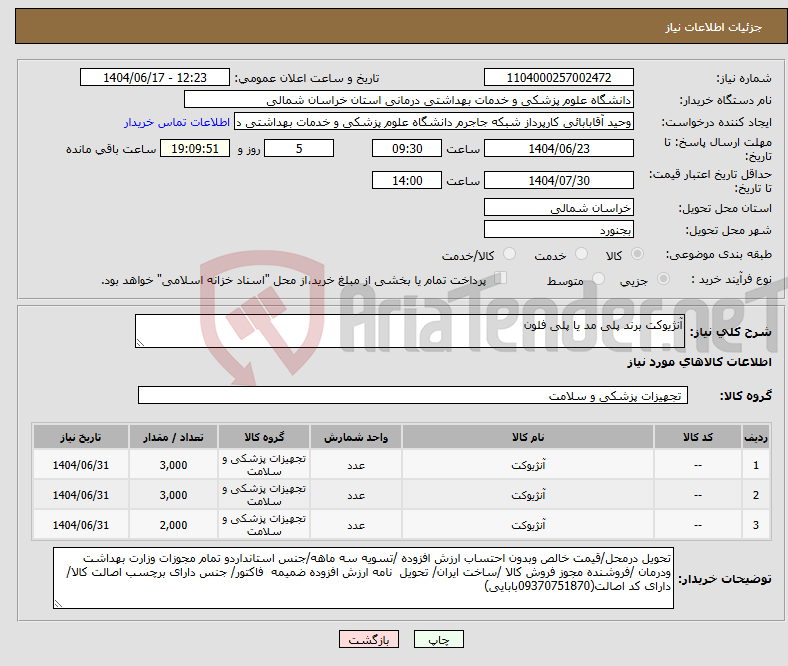Click آنژیوکت item name in row 2

click(528, 495)
